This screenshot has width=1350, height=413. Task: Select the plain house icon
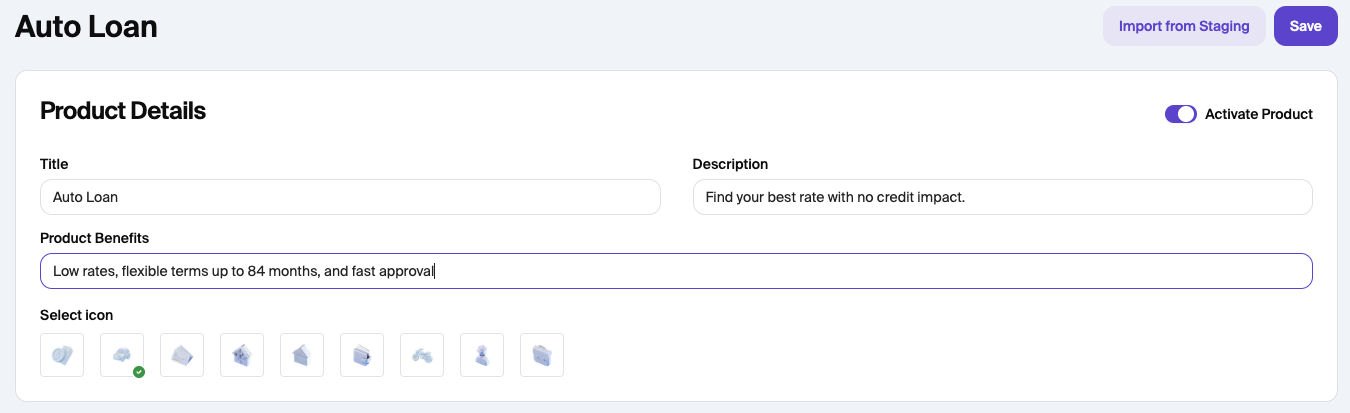[x=302, y=355]
